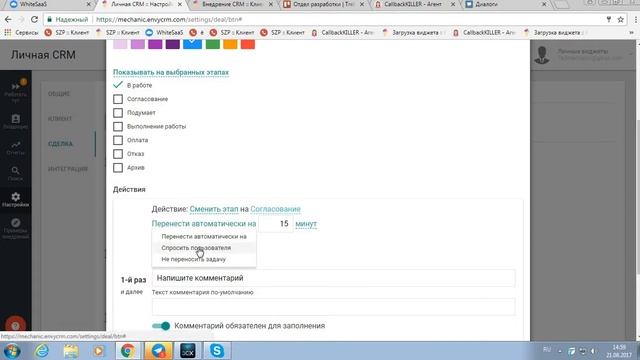Viewport: 640px width, 360px height.
Task: Bookmark the page with the star icon
Action: [x=621, y=19]
